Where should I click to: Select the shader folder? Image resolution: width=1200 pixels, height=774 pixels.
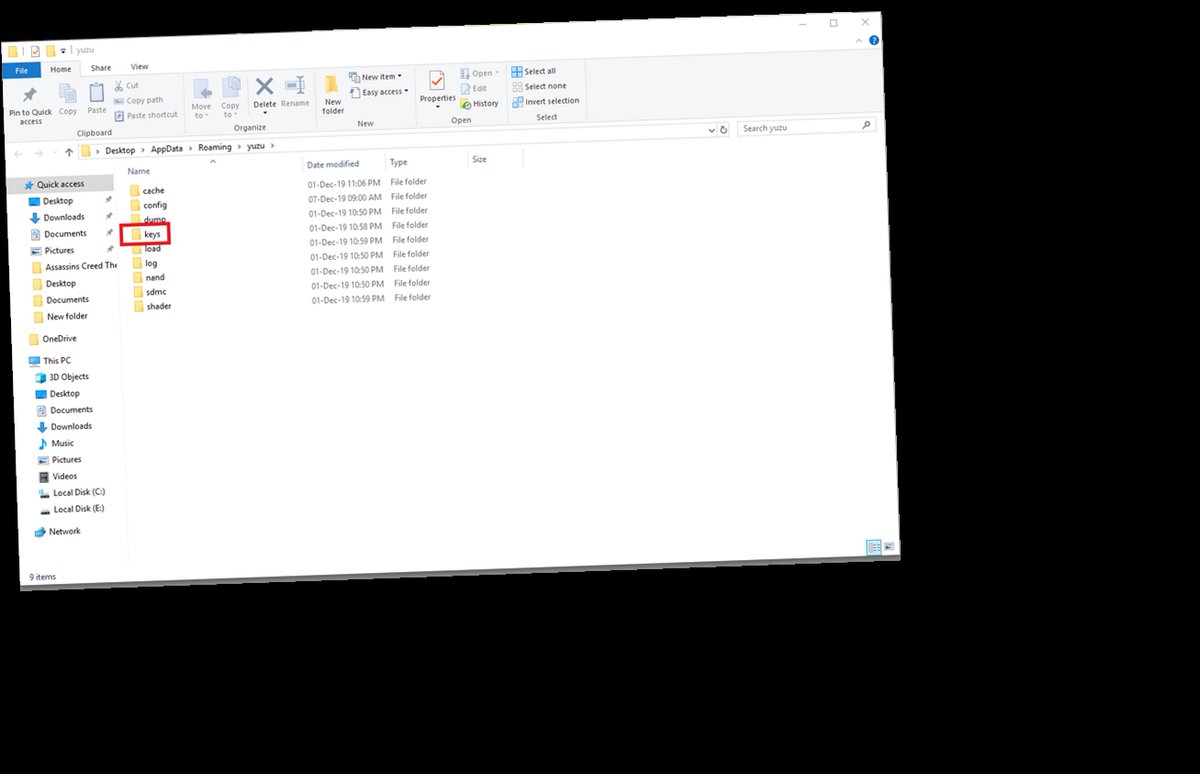[x=152, y=306]
